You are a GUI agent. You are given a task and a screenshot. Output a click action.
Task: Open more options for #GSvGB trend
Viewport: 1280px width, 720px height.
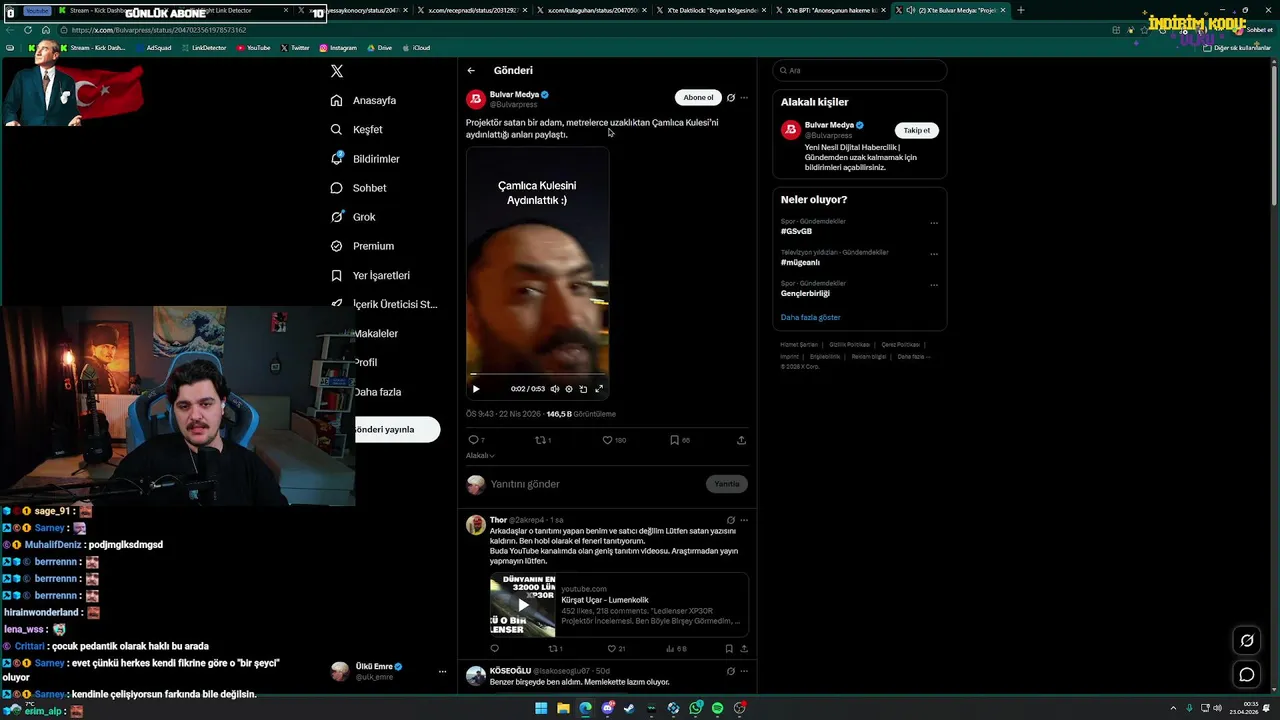(x=934, y=224)
